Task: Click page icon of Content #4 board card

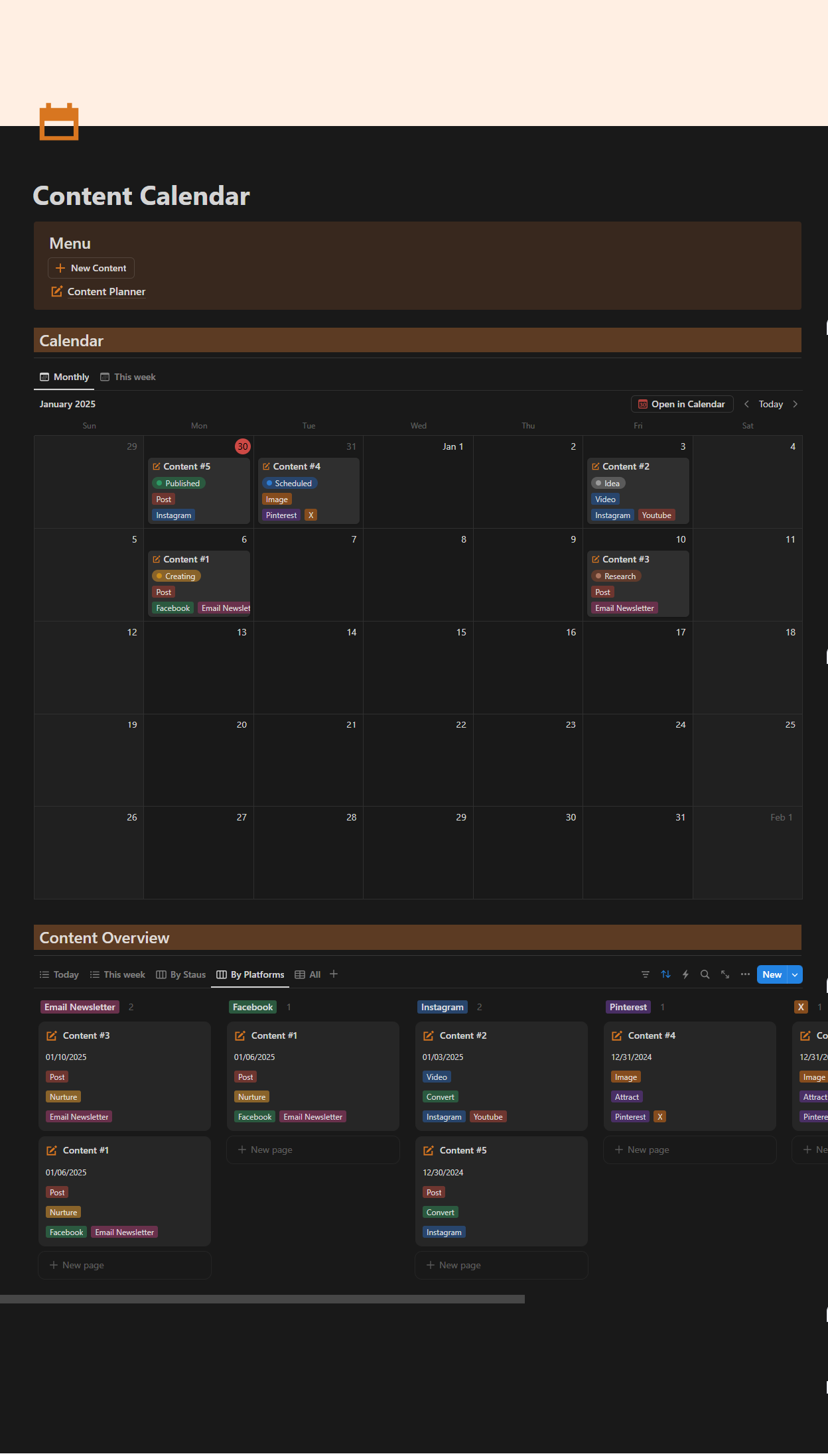Action: (x=617, y=1035)
